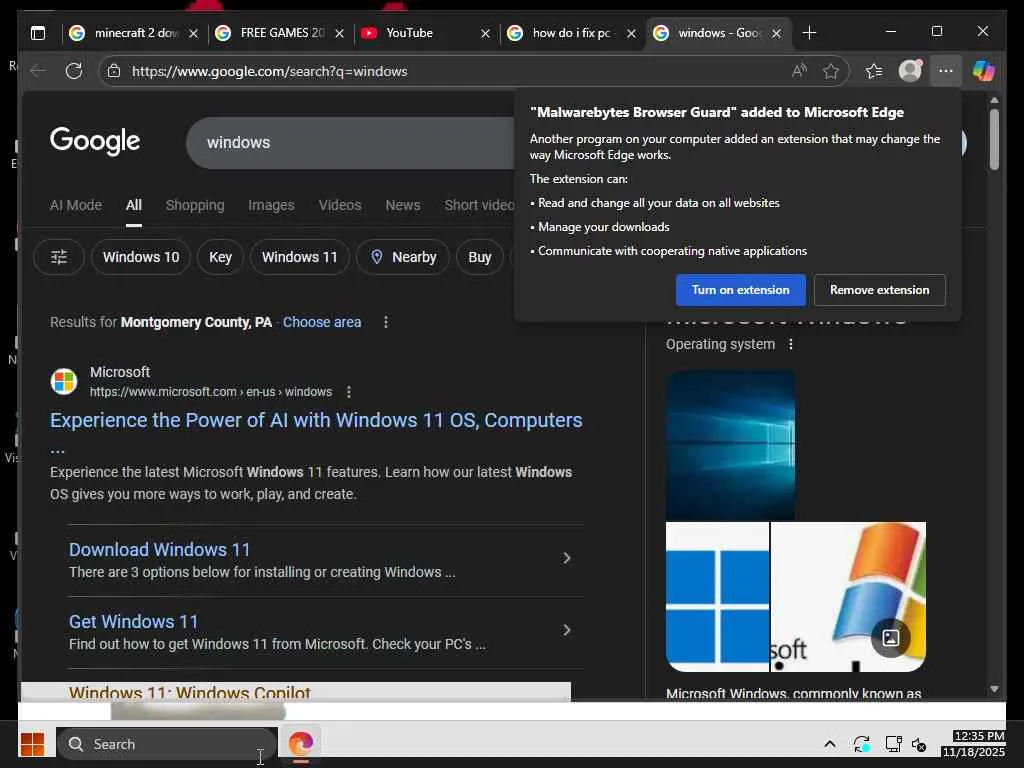
Task: Close the how do i fix pc tab
Action: pyautogui.click(x=631, y=33)
